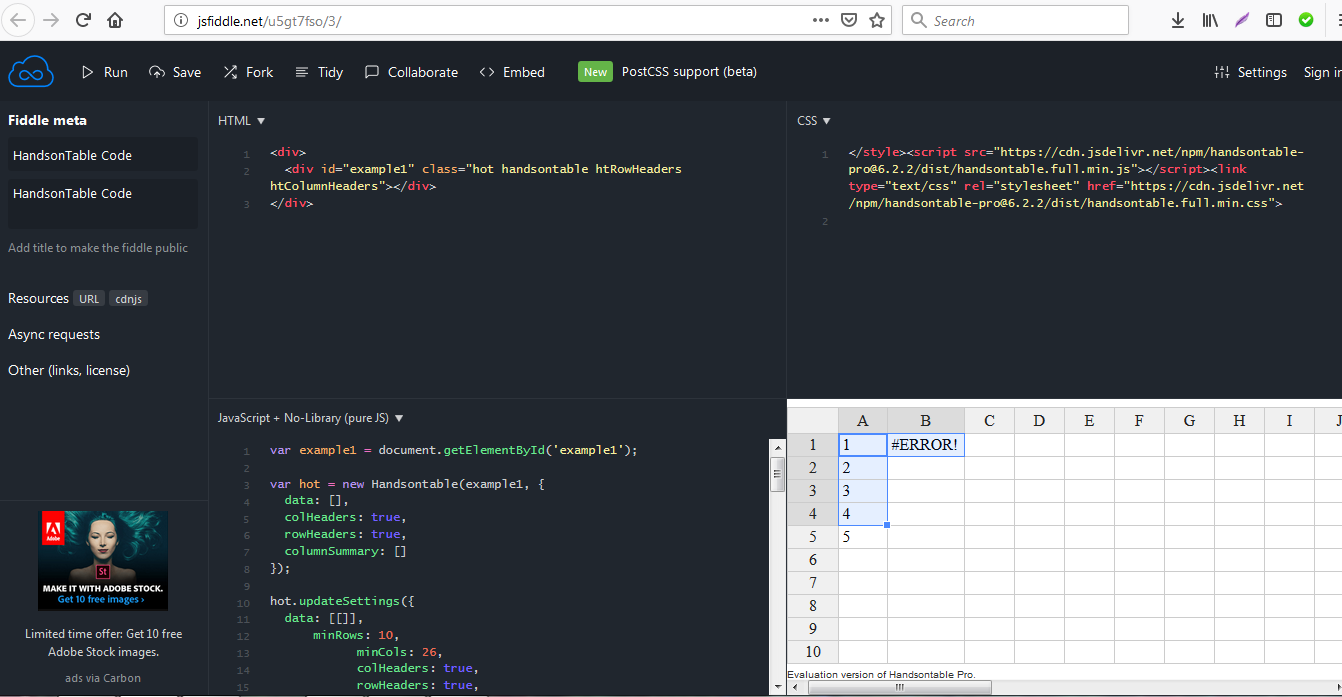Open Limited time offer ad text

[103, 642]
